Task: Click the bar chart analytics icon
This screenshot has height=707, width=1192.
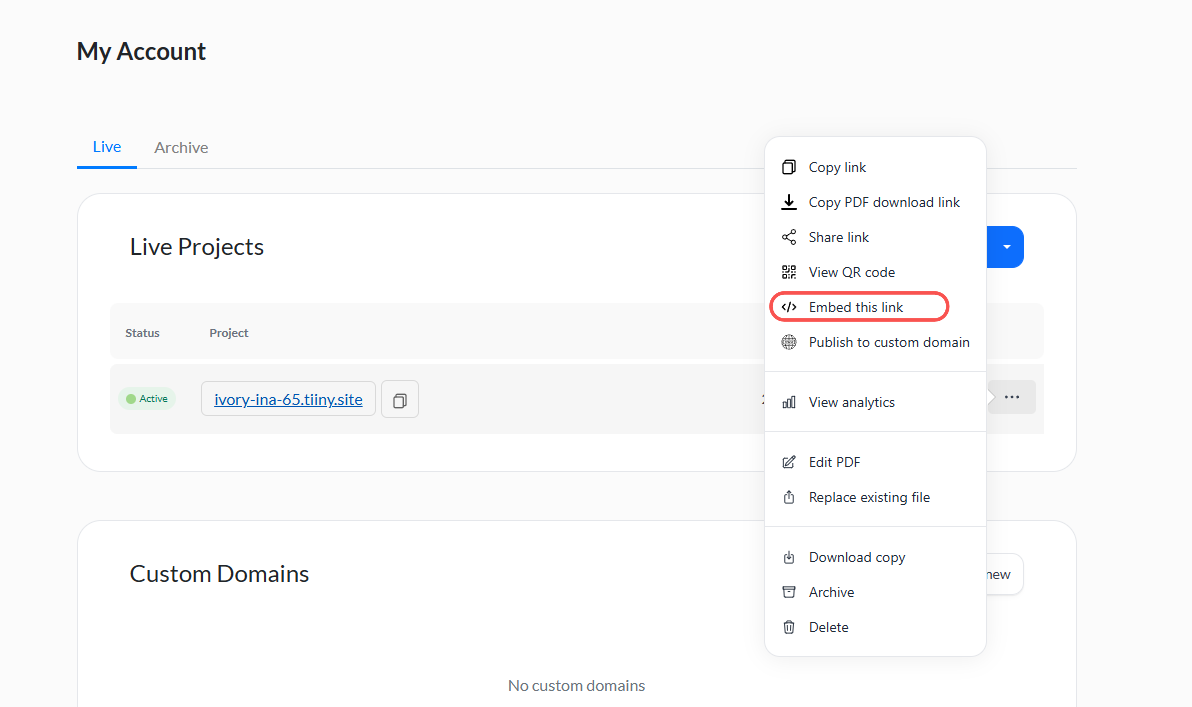Action: point(788,402)
